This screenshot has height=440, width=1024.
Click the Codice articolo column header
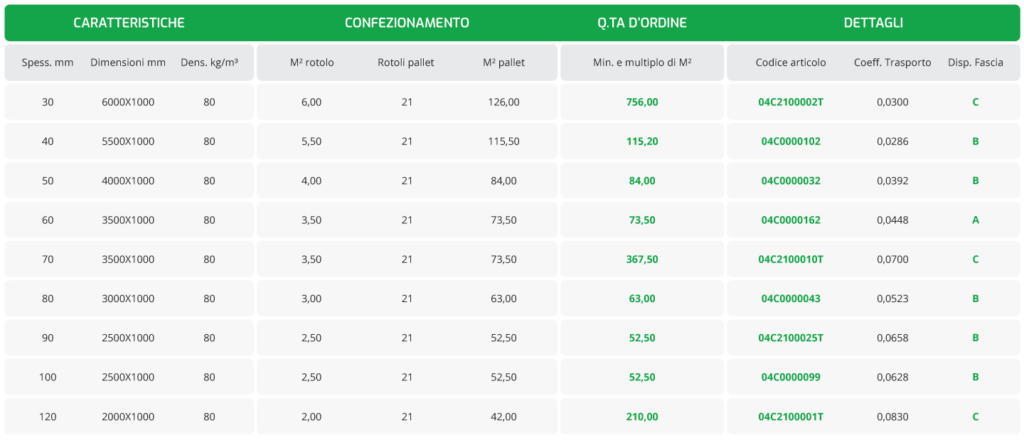[791, 62]
